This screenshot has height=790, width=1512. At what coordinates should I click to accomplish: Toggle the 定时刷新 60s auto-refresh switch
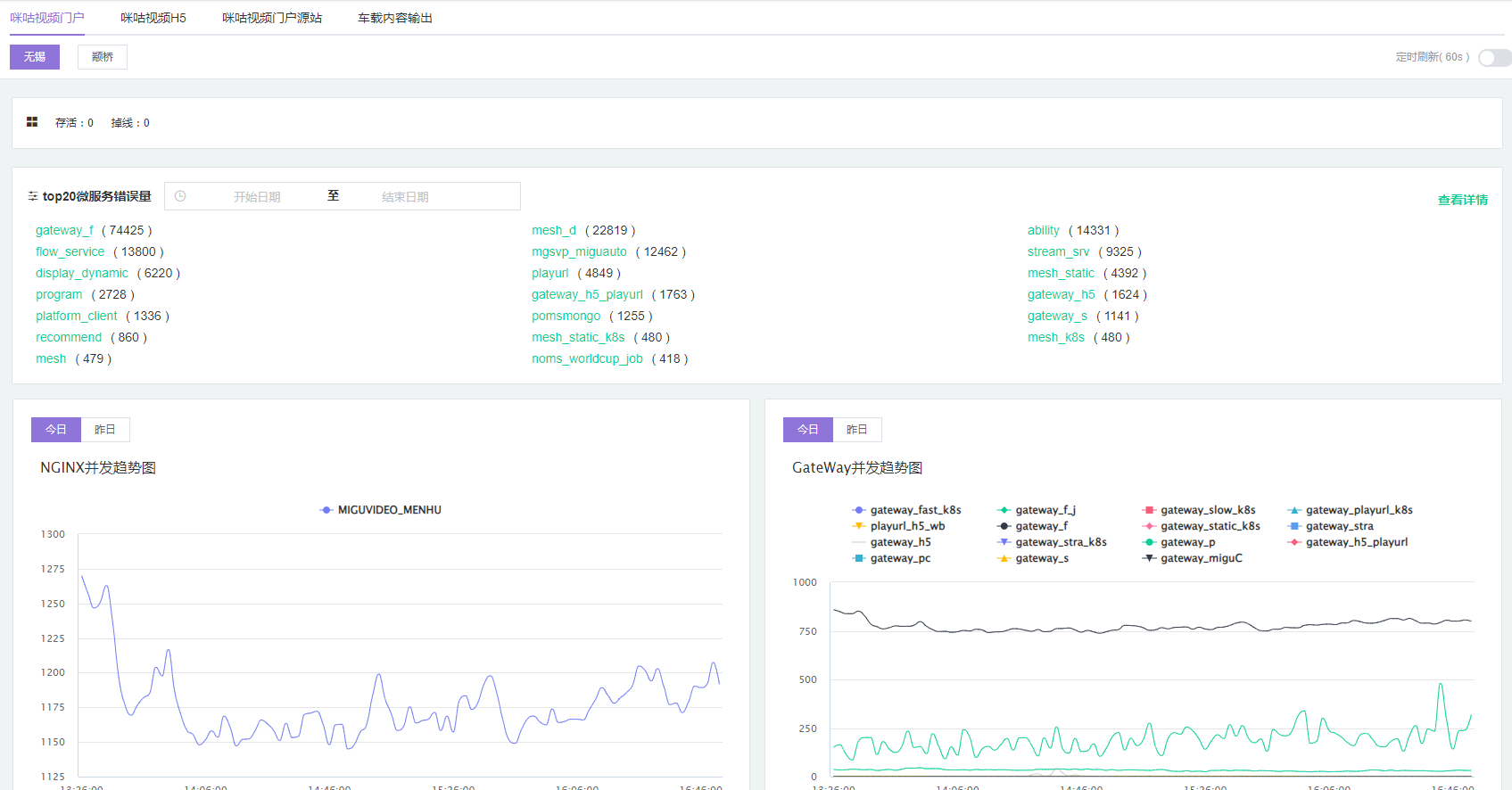pos(1494,57)
